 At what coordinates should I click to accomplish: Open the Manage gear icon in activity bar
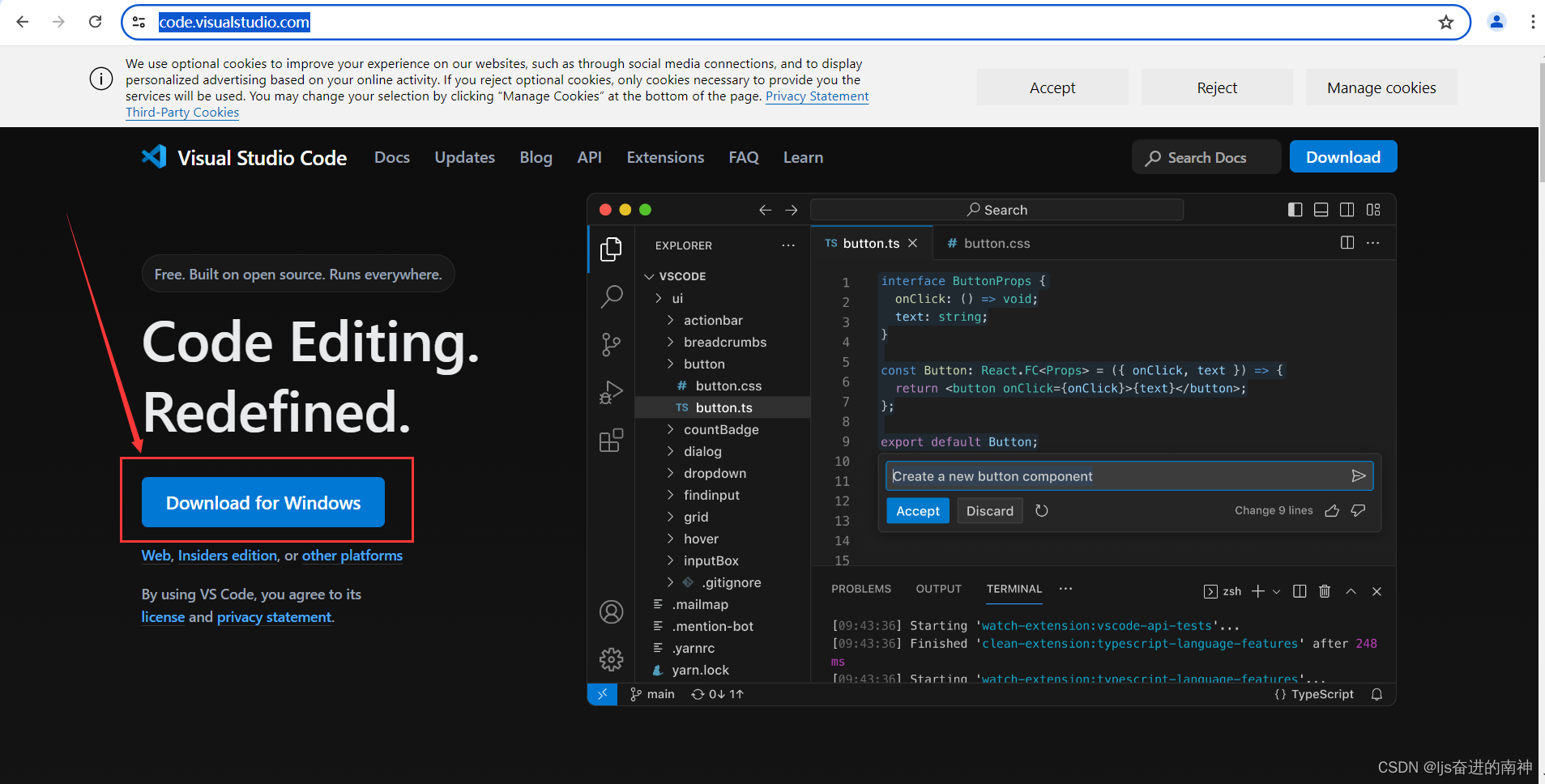coord(611,659)
